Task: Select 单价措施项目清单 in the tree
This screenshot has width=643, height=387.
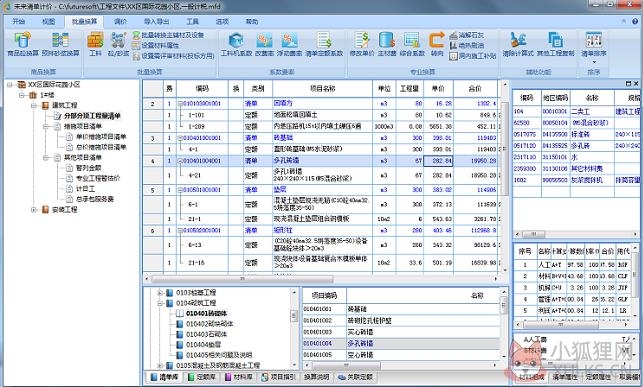Action: click(101, 137)
